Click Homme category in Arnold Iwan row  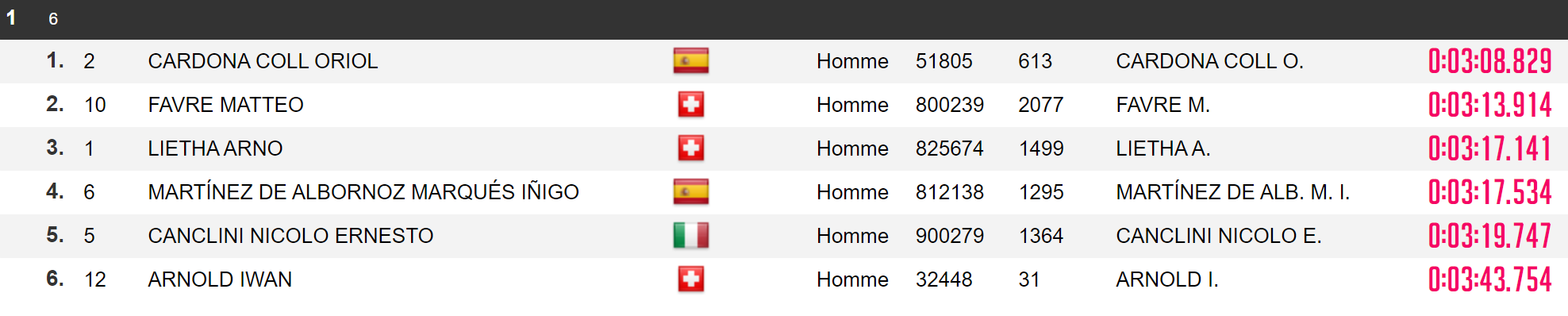coord(852,279)
